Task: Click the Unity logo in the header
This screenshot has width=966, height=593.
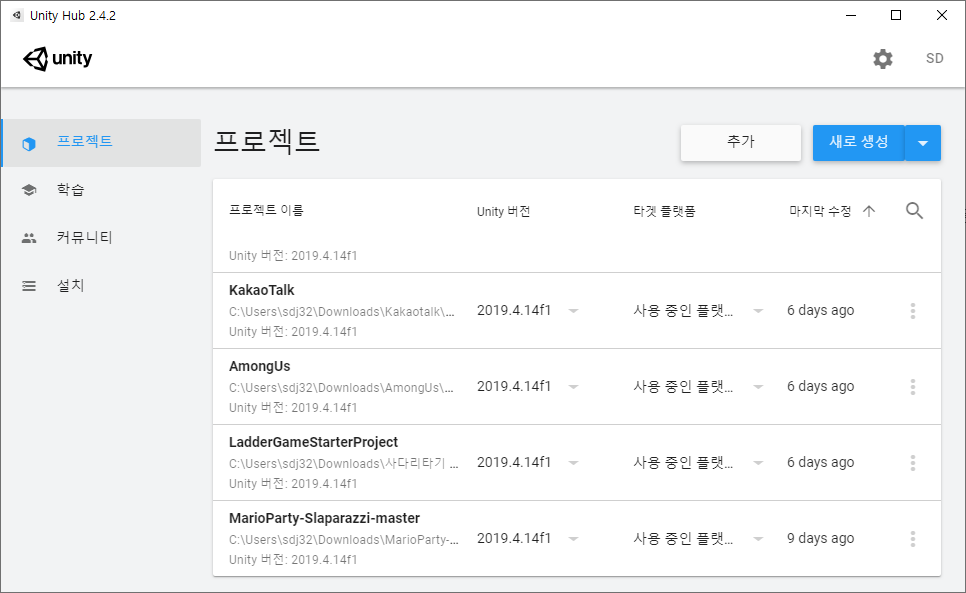Action: [x=58, y=58]
